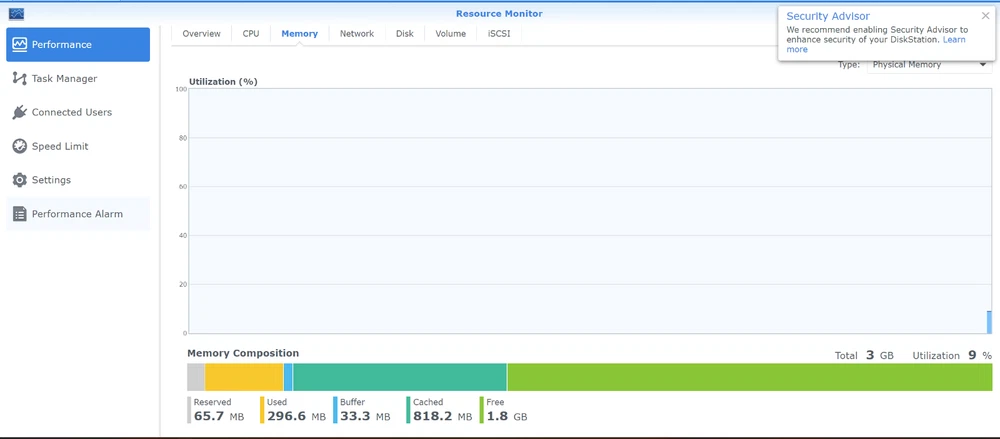Switch to the CPU tab
The width and height of the screenshot is (1000, 439).
[251, 34]
